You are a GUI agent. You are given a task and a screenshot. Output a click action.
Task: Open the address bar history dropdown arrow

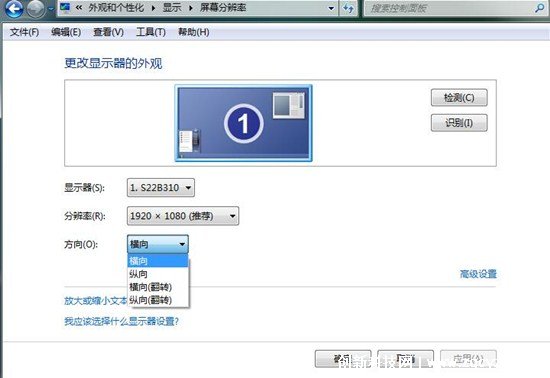tap(331, 8)
